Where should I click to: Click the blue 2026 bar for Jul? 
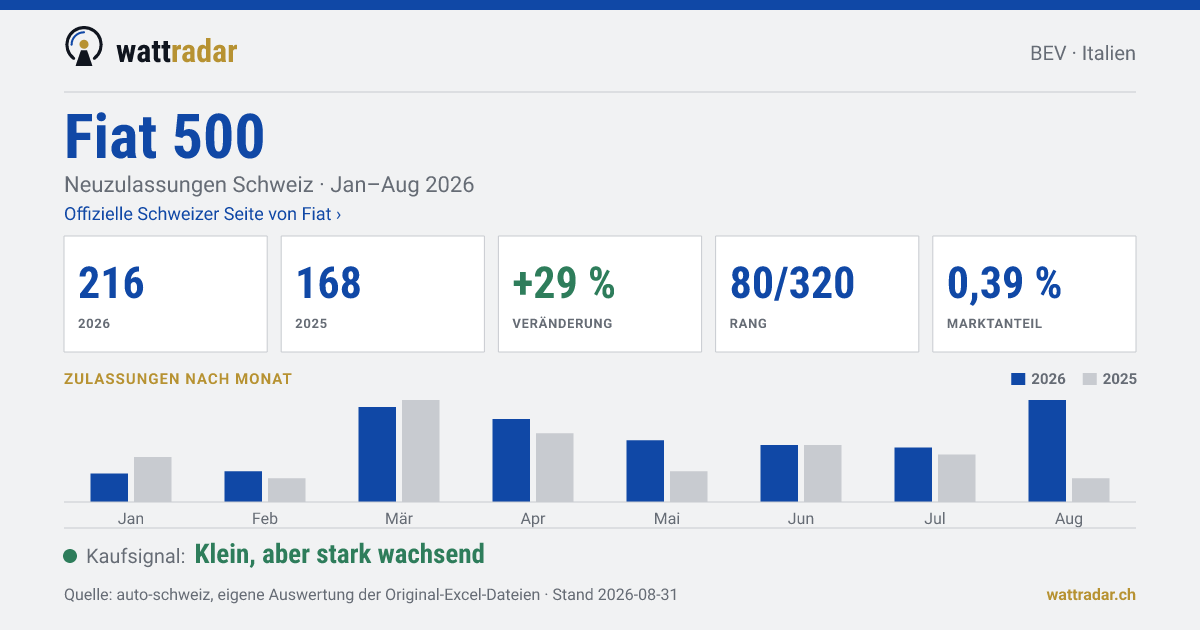click(913, 474)
